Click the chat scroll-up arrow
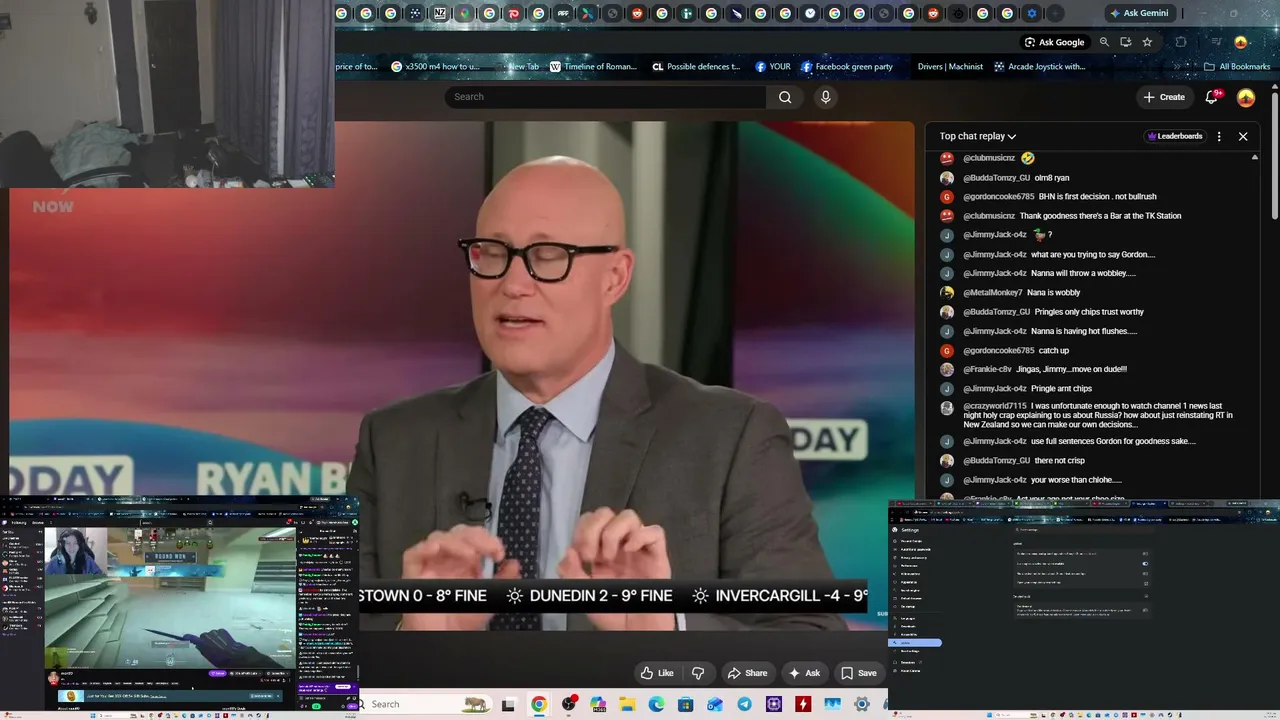Screen dimensions: 1280x720 pos(1255,157)
